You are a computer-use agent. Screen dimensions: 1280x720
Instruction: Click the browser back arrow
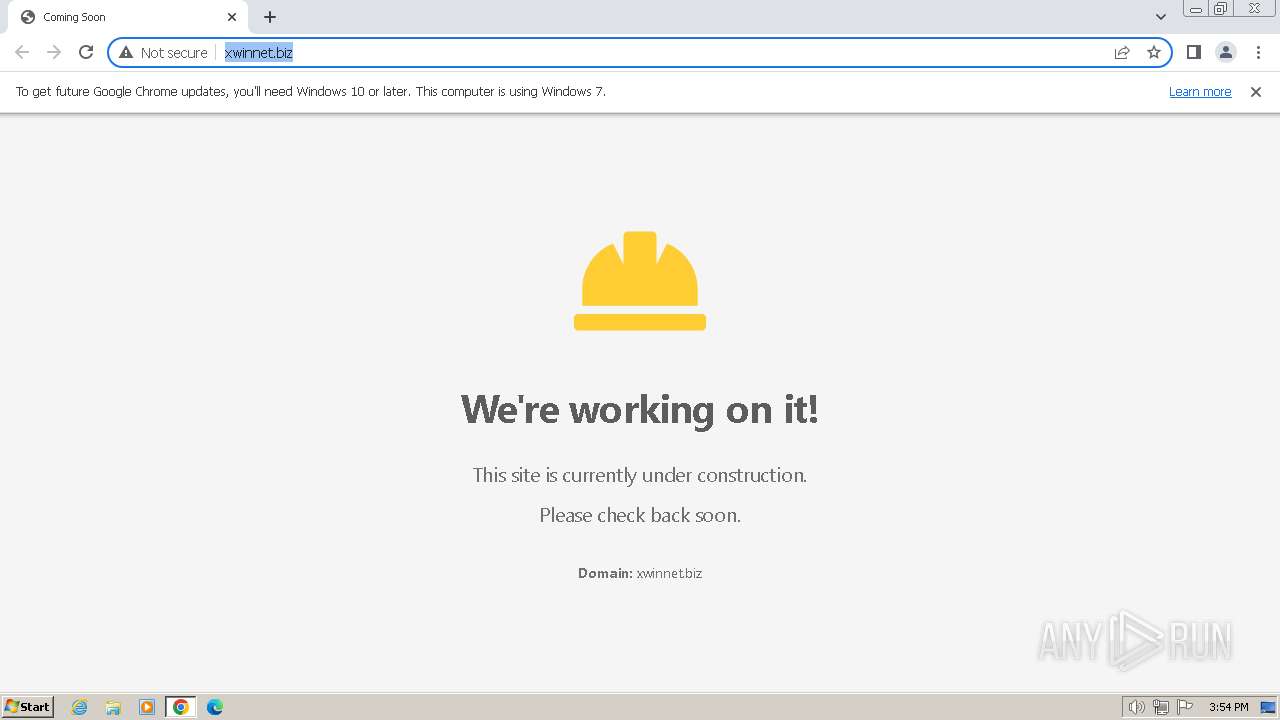tap(22, 52)
